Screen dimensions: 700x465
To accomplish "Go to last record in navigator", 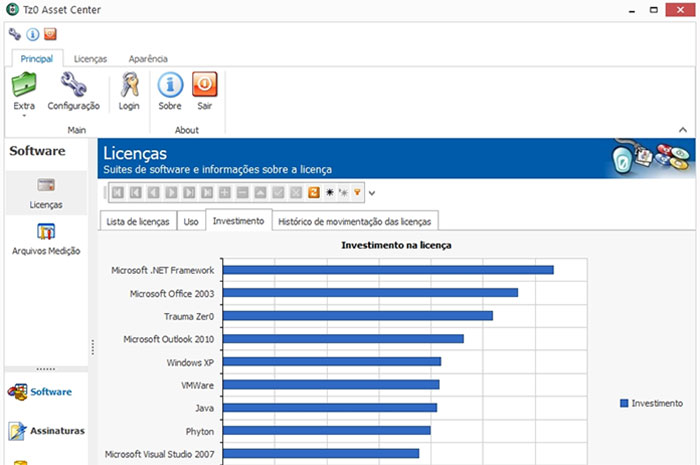I will pyautogui.click(x=207, y=193).
